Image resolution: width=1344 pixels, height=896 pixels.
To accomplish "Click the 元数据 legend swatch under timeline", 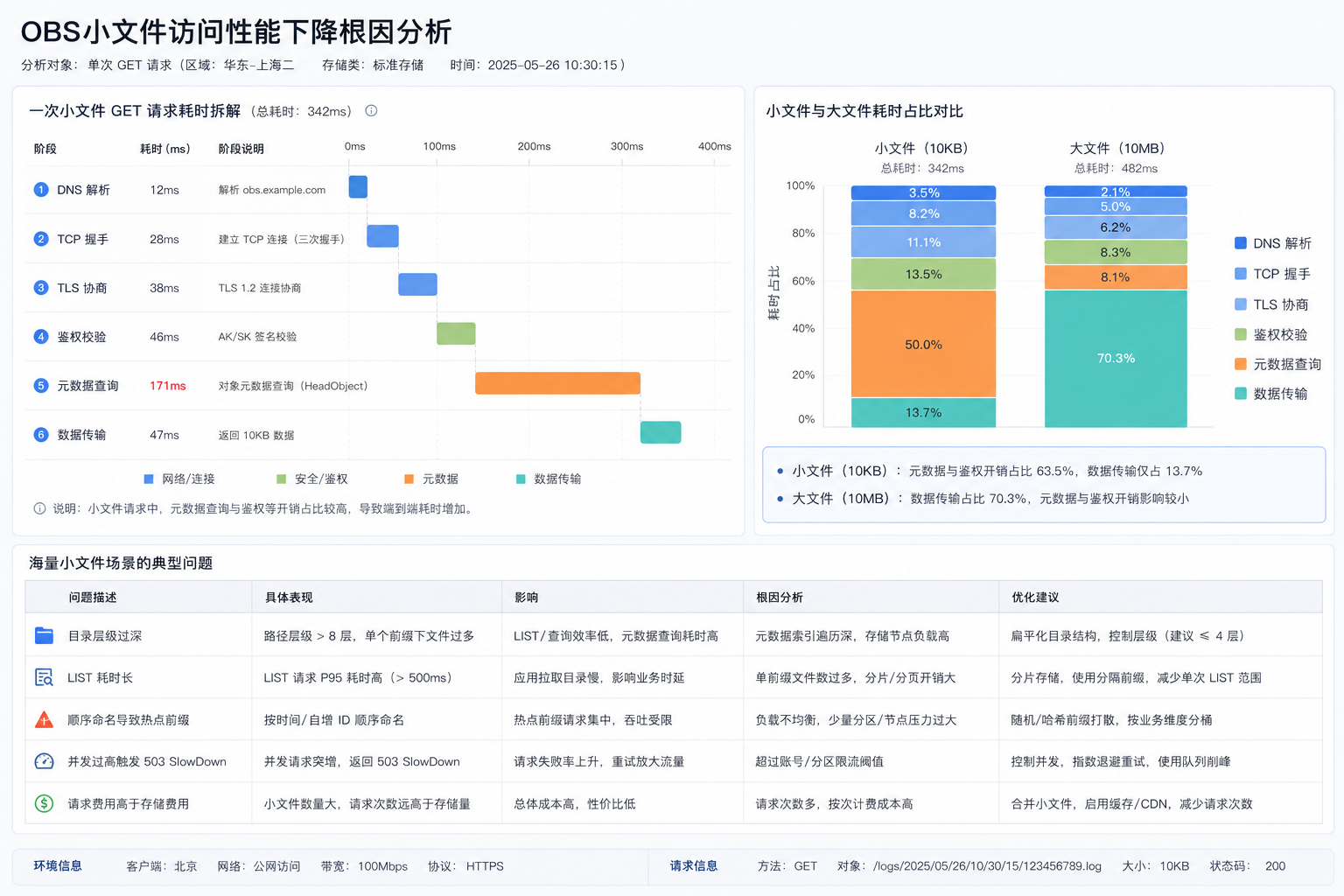I will 409,479.
